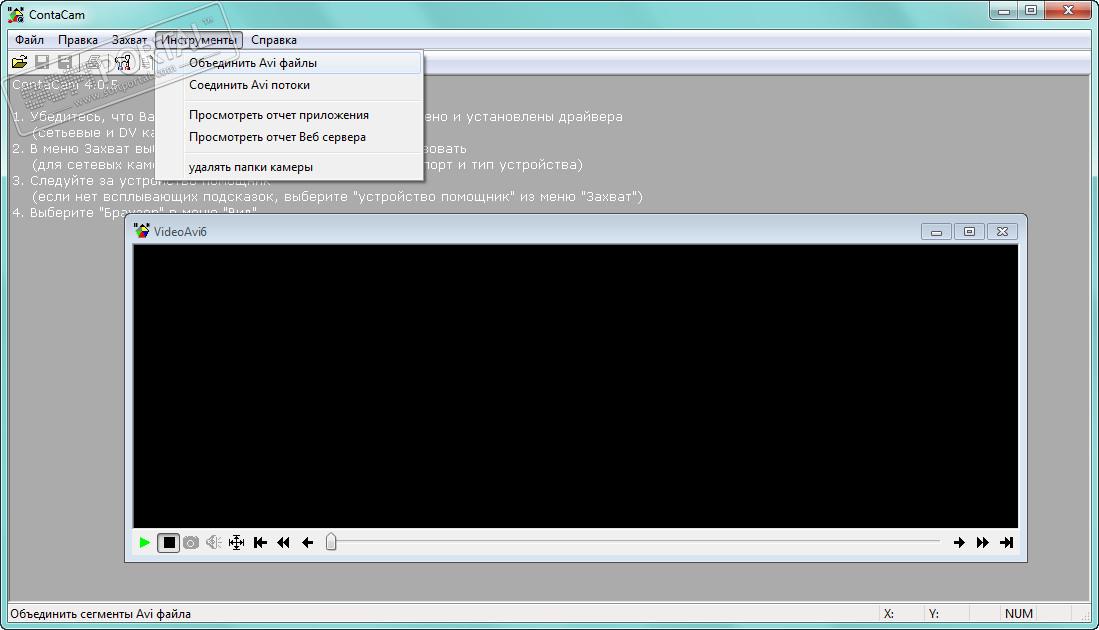This screenshot has height=630, width=1099.
Task: Maximize the main ContaCam window
Action: coord(1031,11)
